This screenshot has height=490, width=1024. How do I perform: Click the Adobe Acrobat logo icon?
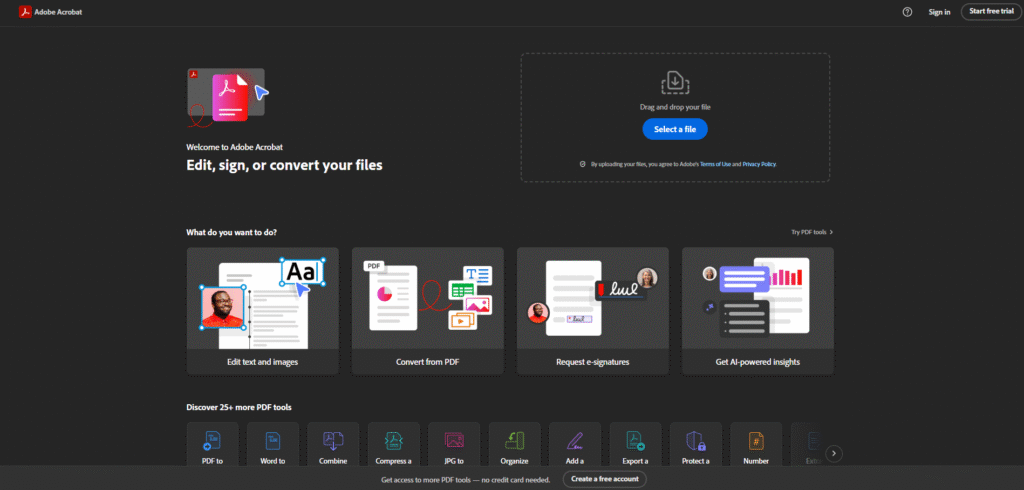25,12
